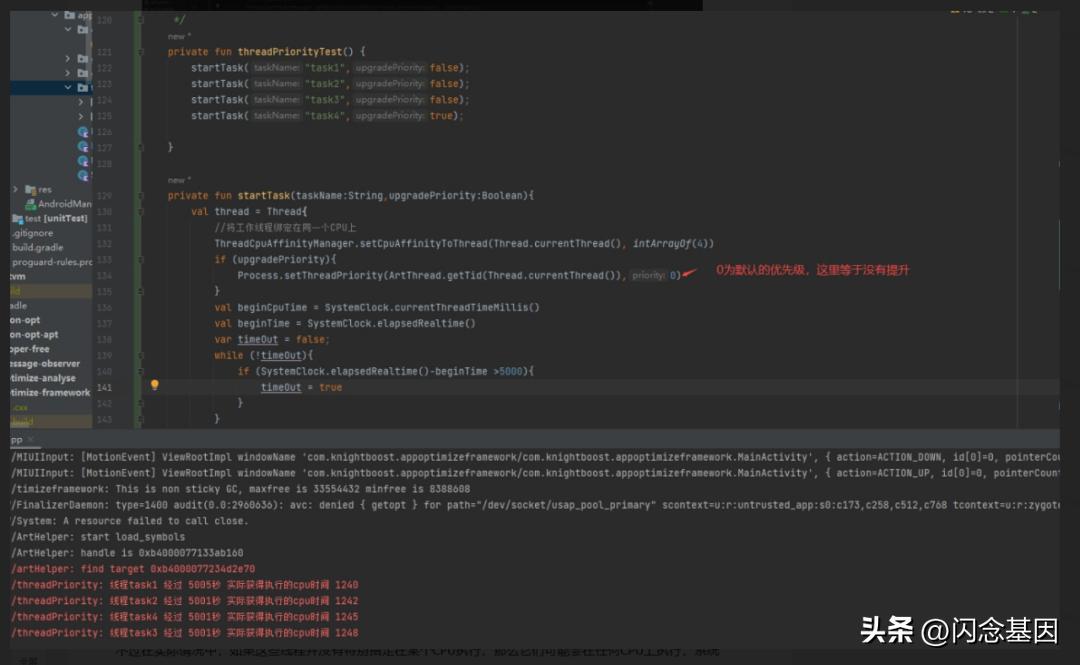This screenshot has width=1080, height=665.
Task: Collapse the highlighted selected folder in tree
Action: pyautogui.click(x=68, y=87)
